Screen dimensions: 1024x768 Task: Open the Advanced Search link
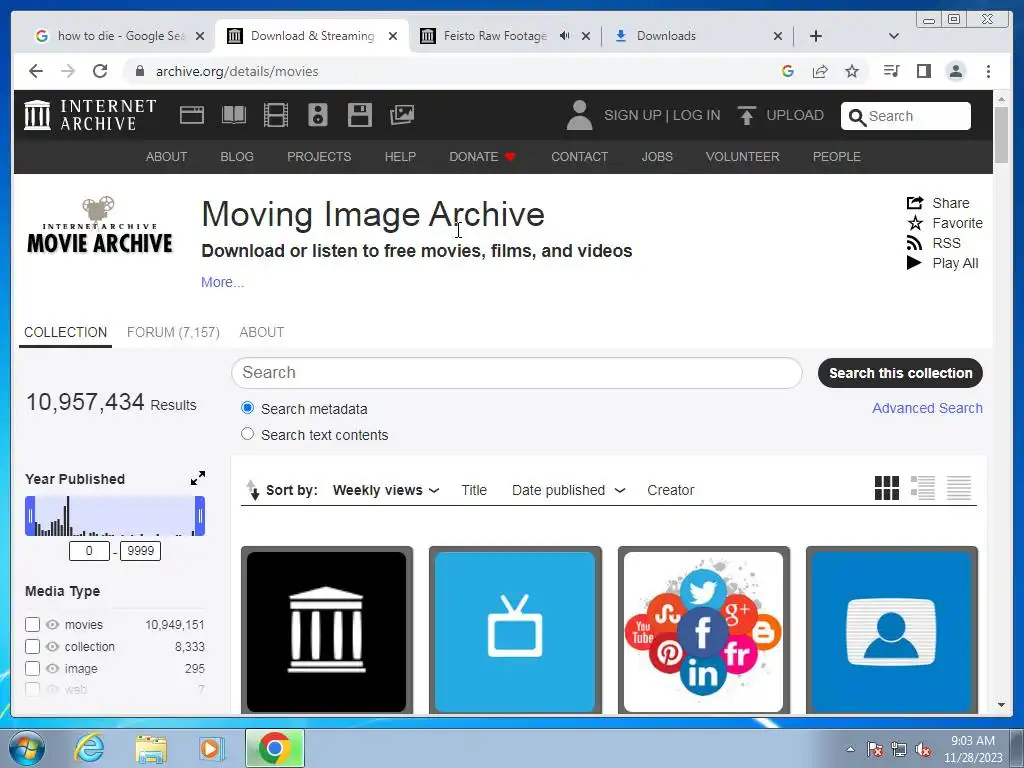click(x=927, y=408)
